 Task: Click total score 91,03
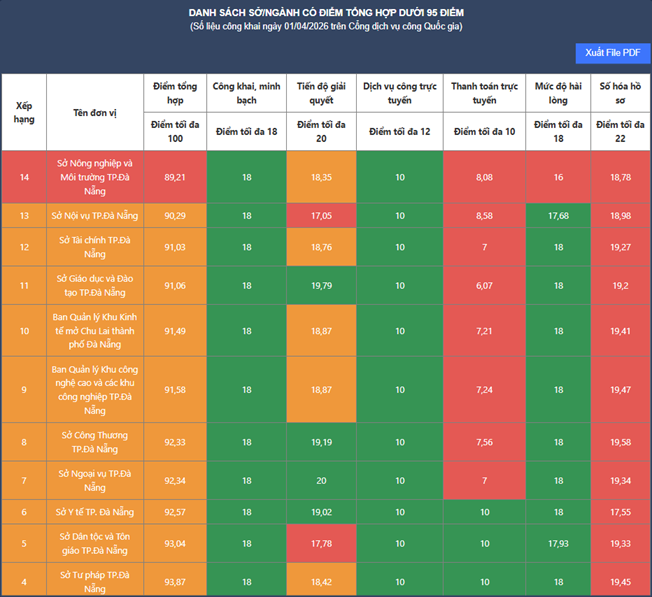175,247
